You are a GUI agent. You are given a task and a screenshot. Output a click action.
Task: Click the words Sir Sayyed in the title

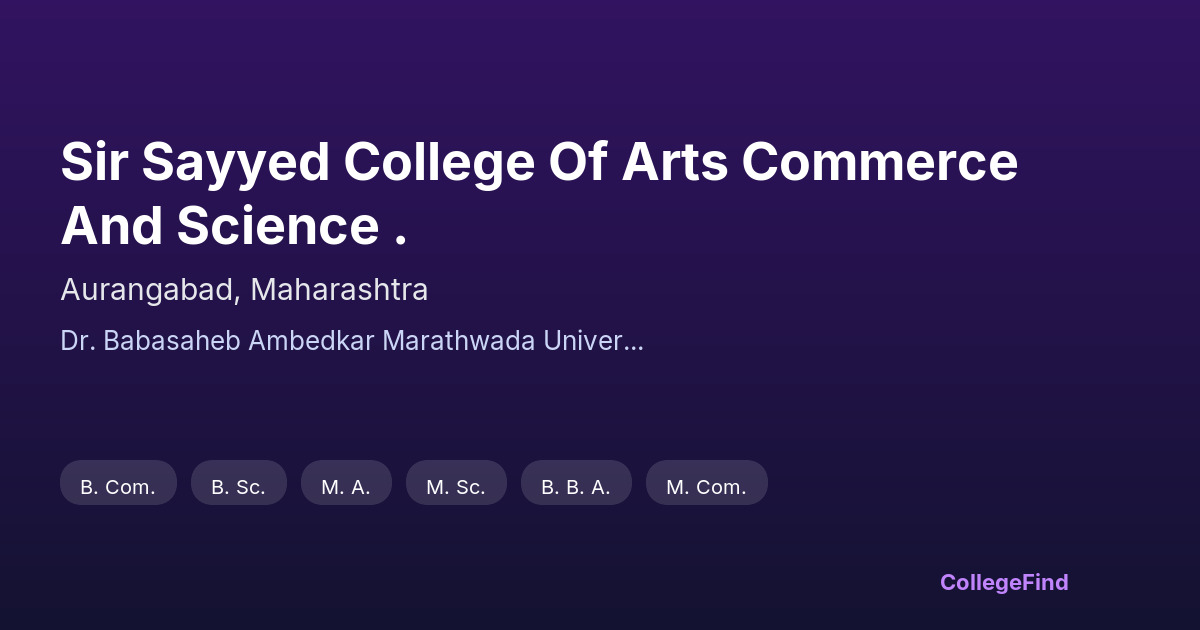click(194, 164)
